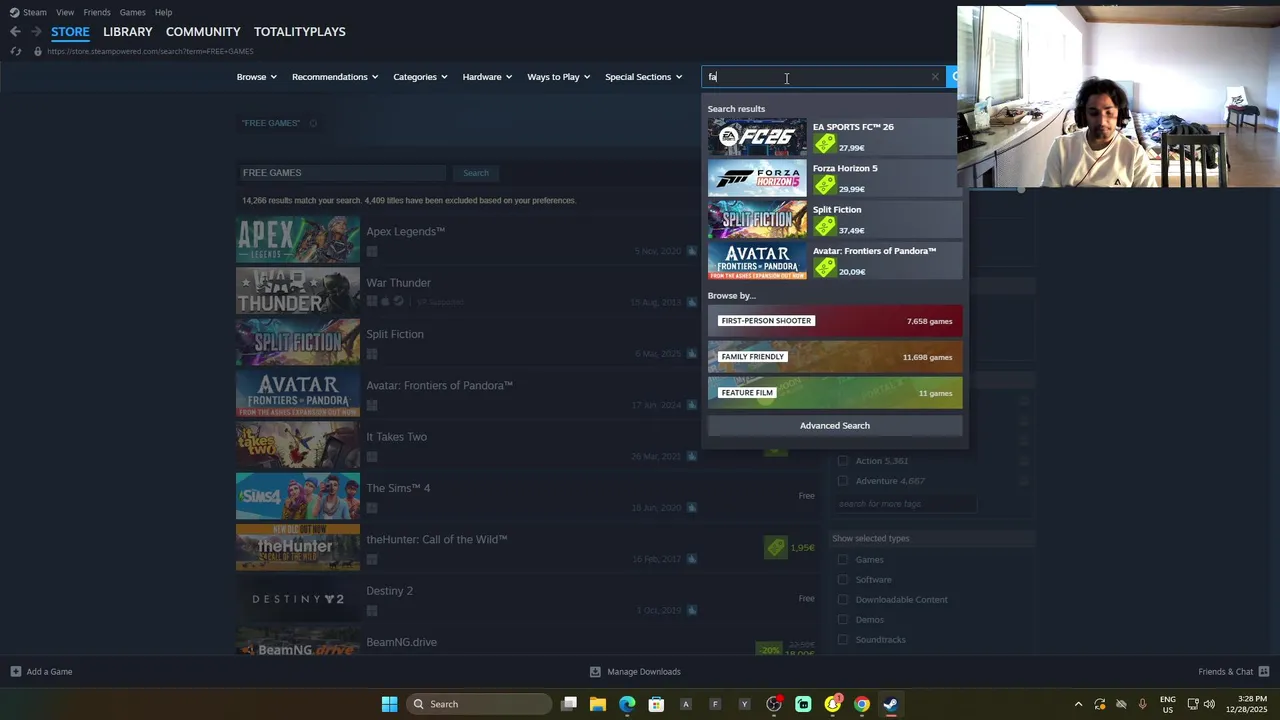The height and width of the screenshot is (720, 1280).
Task: Open the Split Fiction suggestion in search results
Action: tap(835, 220)
